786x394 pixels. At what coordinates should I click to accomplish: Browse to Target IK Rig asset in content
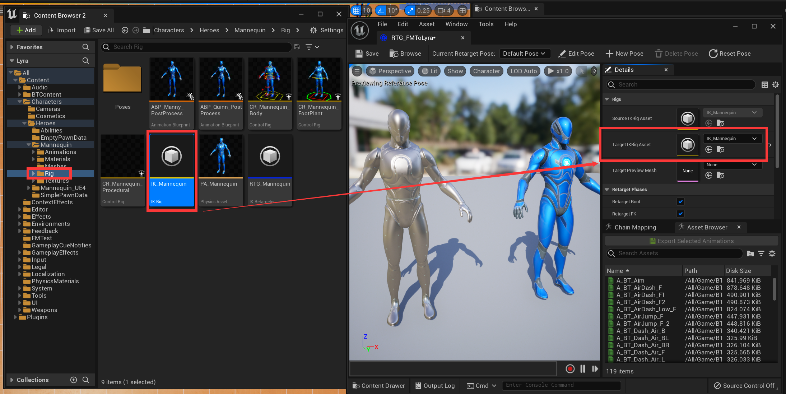pos(720,149)
